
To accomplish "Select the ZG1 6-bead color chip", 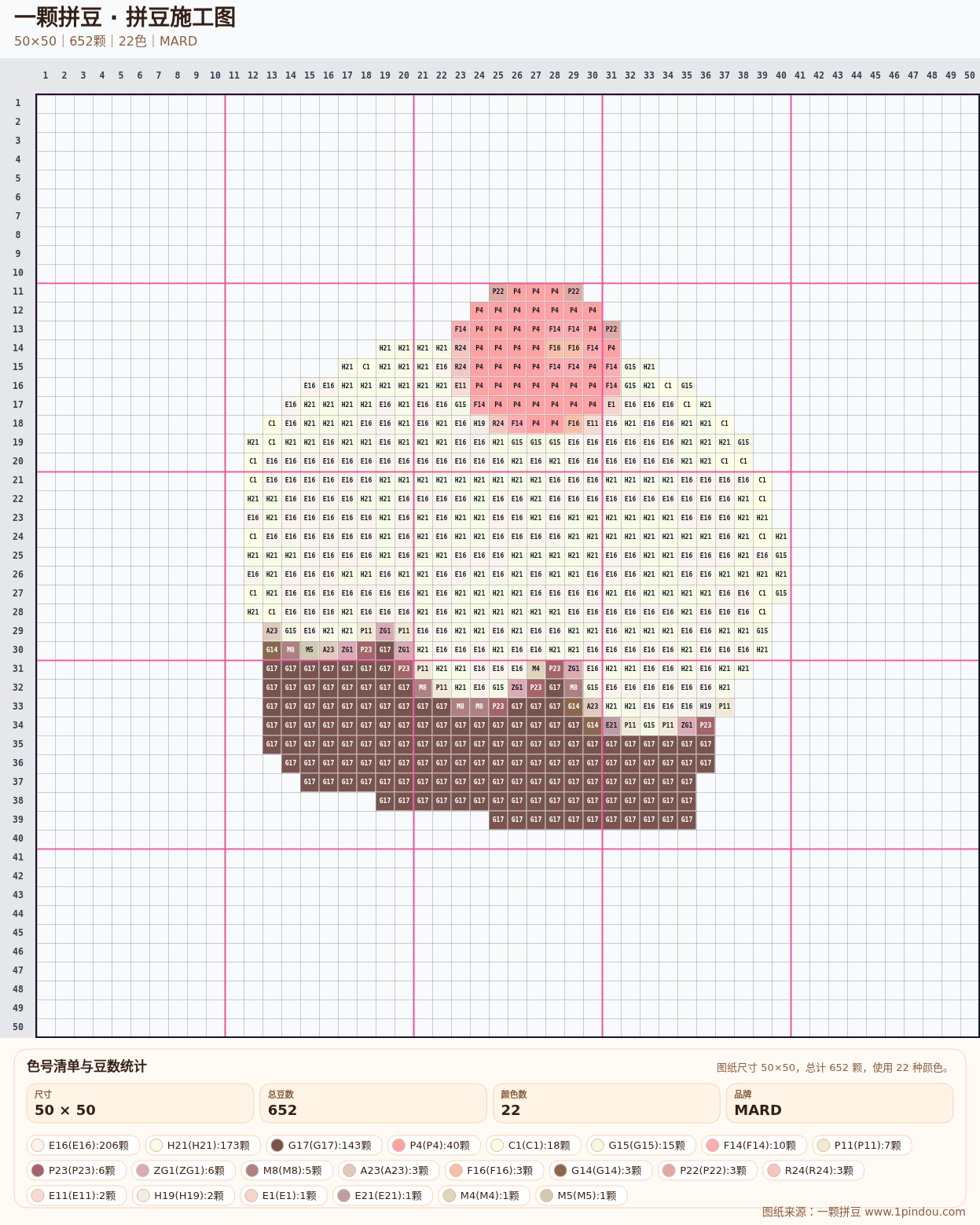I will point(184,1170).
